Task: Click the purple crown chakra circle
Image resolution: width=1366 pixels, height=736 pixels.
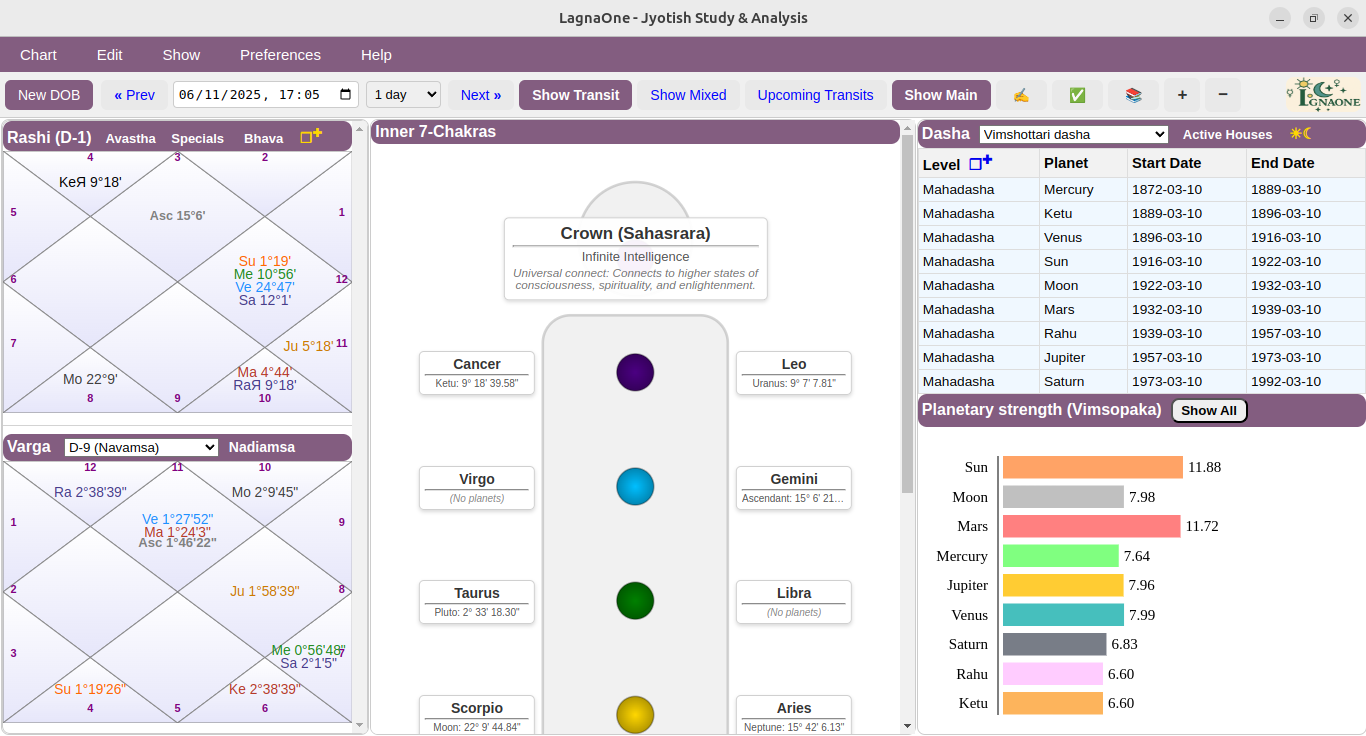Action: click(635, 372)
